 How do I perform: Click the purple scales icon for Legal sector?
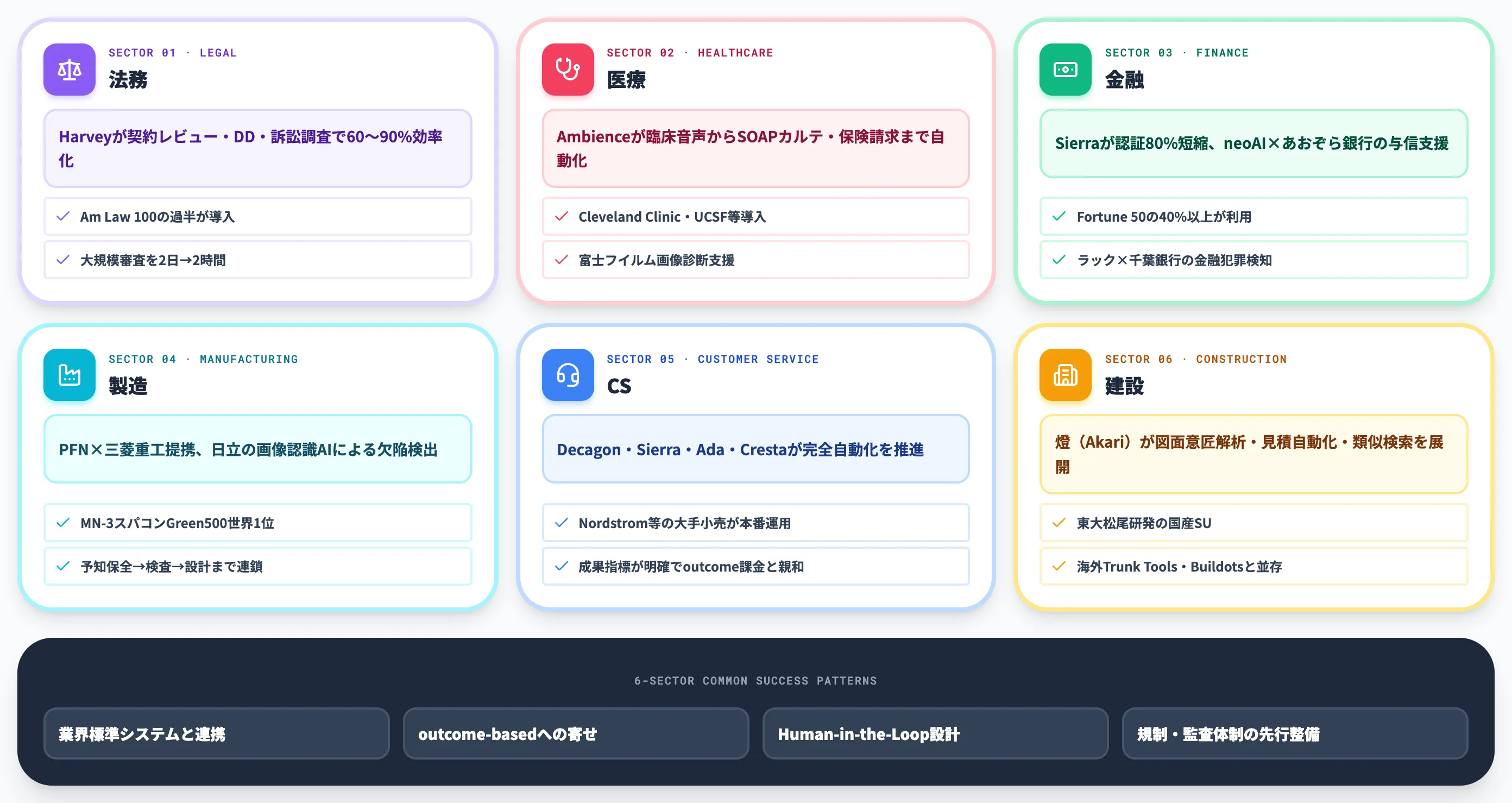[70, 69]
